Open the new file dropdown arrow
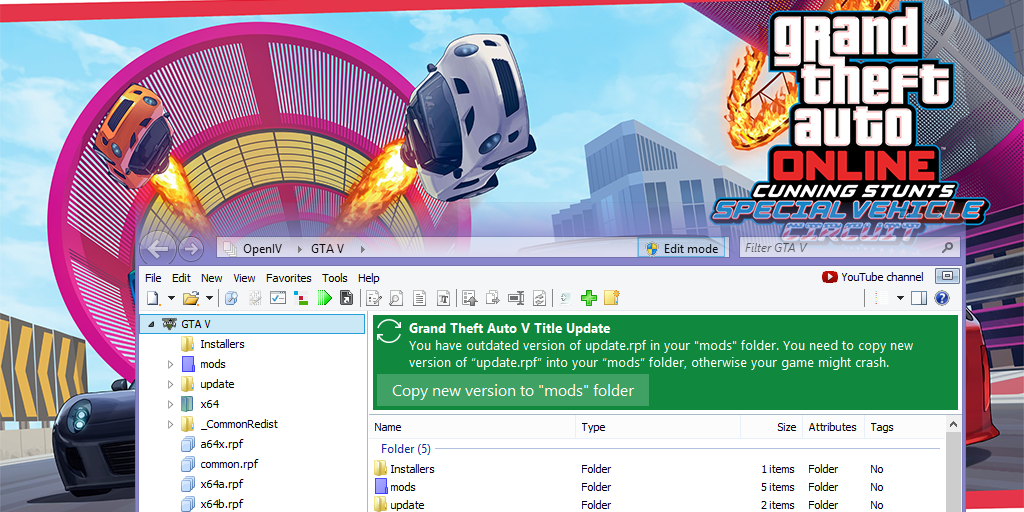The width and height of the screenshot is (1024, 512). tap(172, 298)
